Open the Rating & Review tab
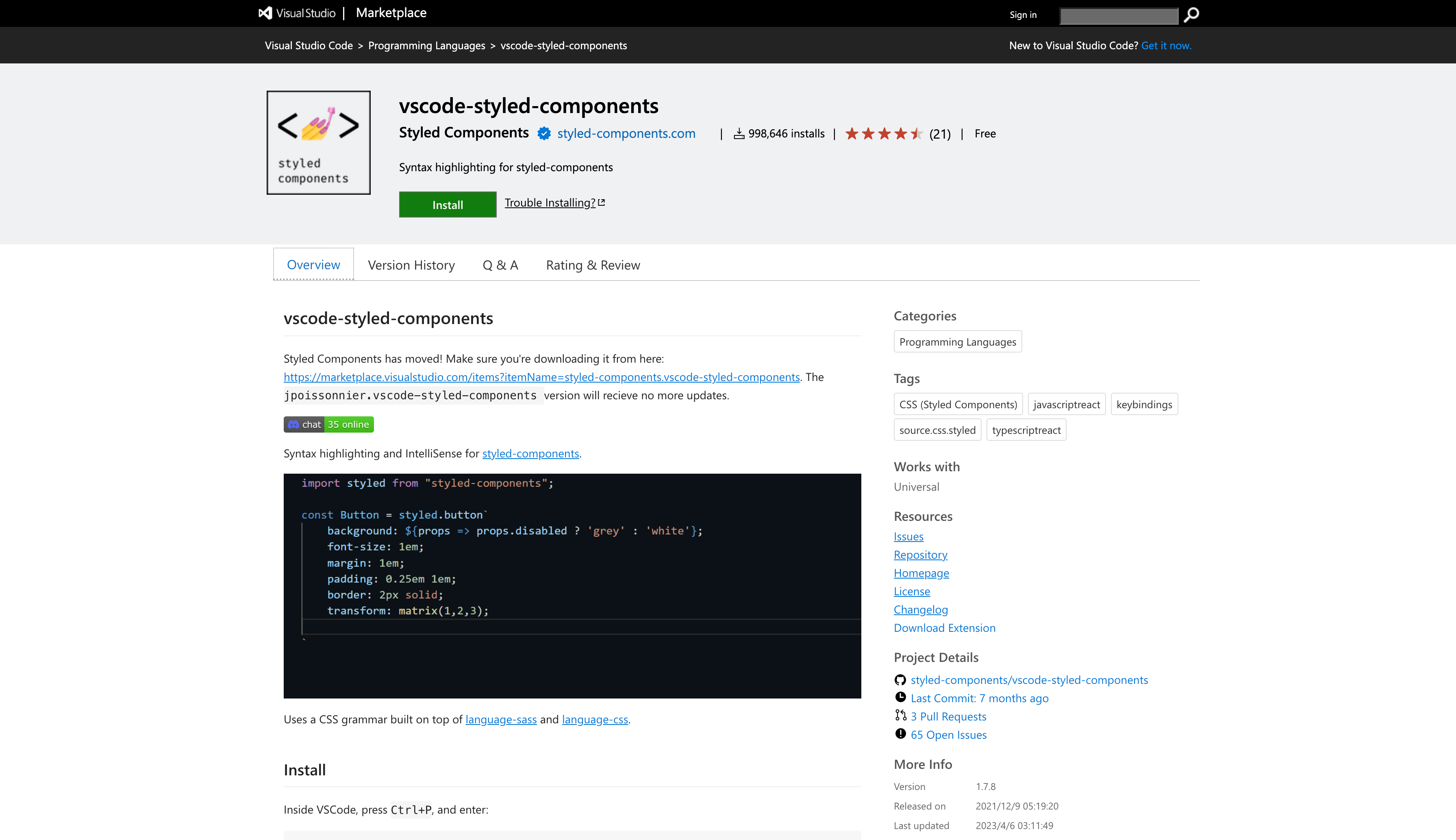 click(592, 264)
